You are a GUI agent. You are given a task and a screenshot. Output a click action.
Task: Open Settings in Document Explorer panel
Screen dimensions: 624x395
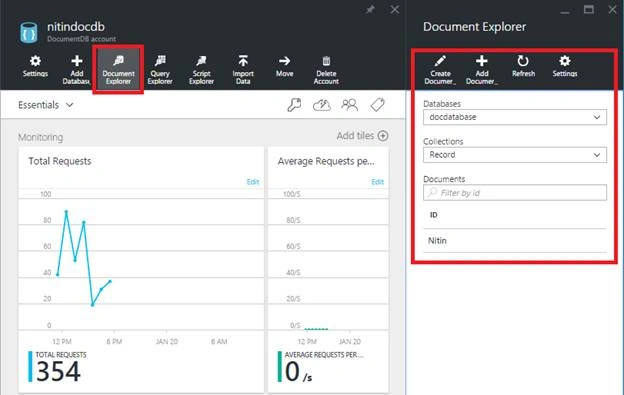565,66
